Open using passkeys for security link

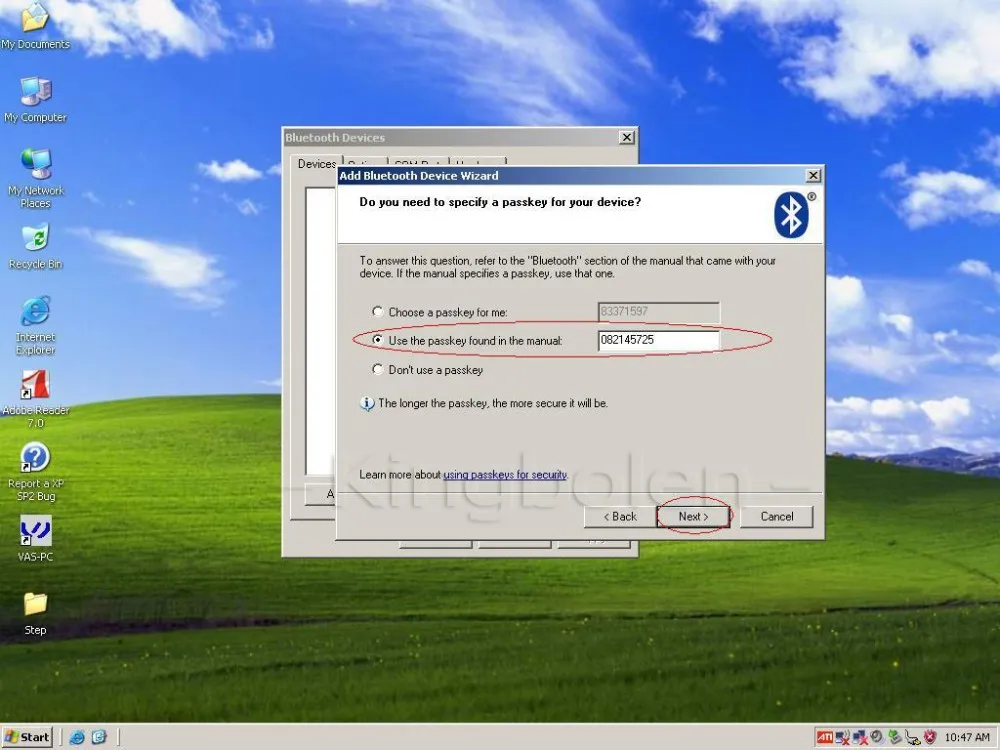[x=504, y=474]
